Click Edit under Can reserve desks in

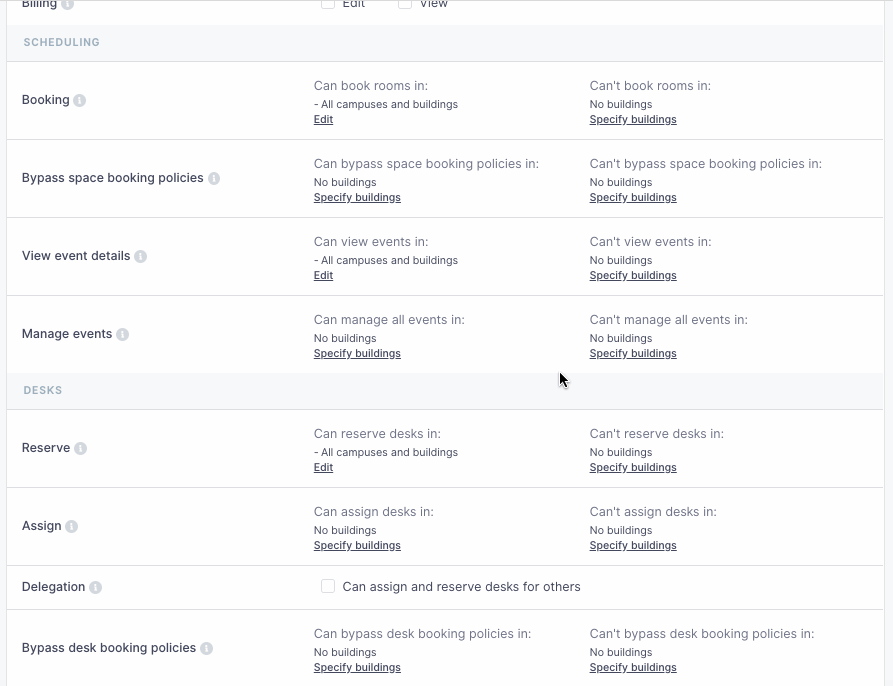[x=322, y=467]
